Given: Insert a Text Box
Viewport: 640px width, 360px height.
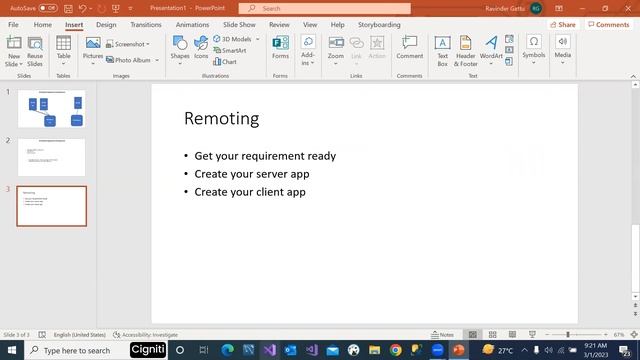Looking at the screenshot, I should click(x=442, y=51).
